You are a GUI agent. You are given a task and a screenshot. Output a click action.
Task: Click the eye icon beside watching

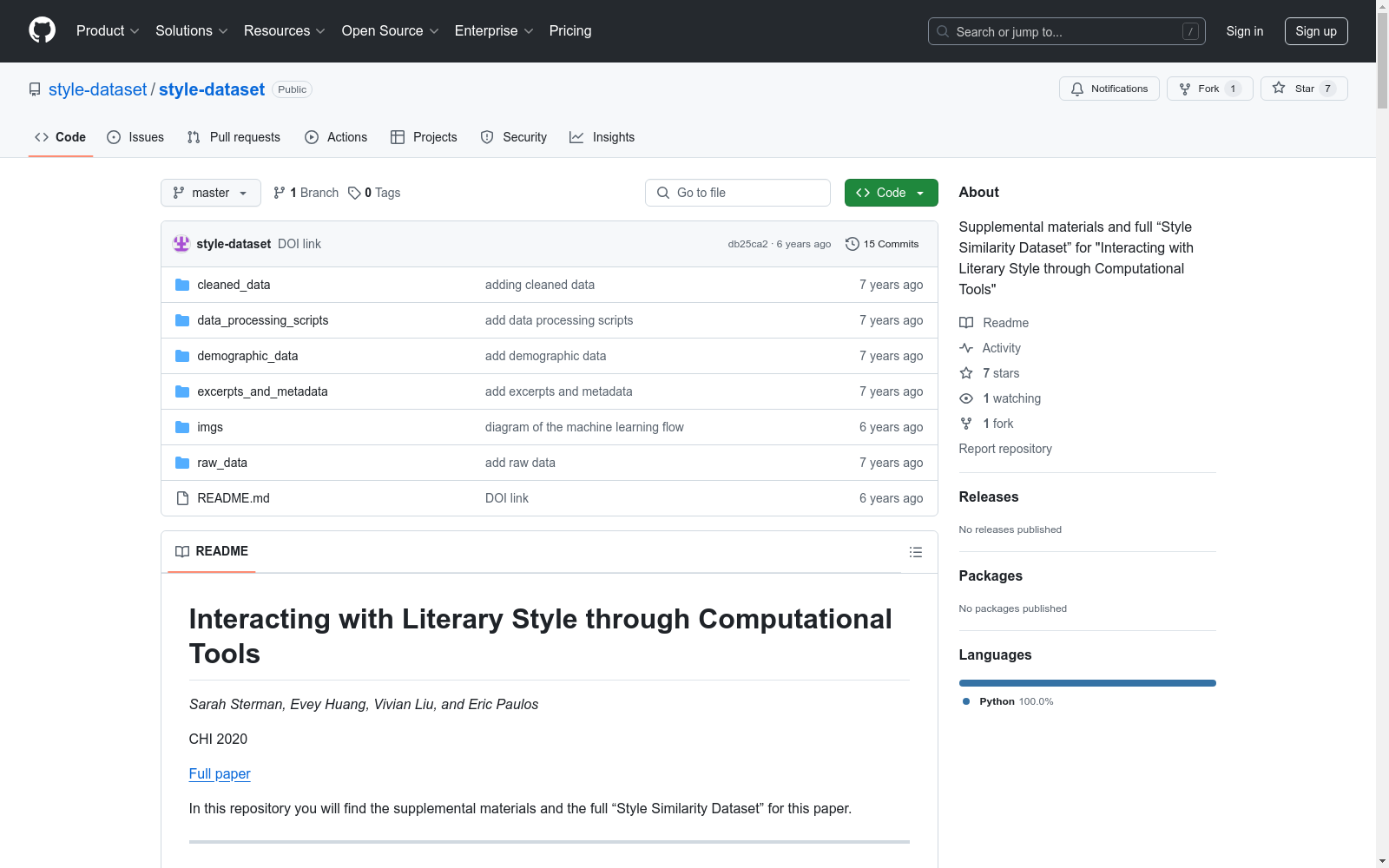966,398
